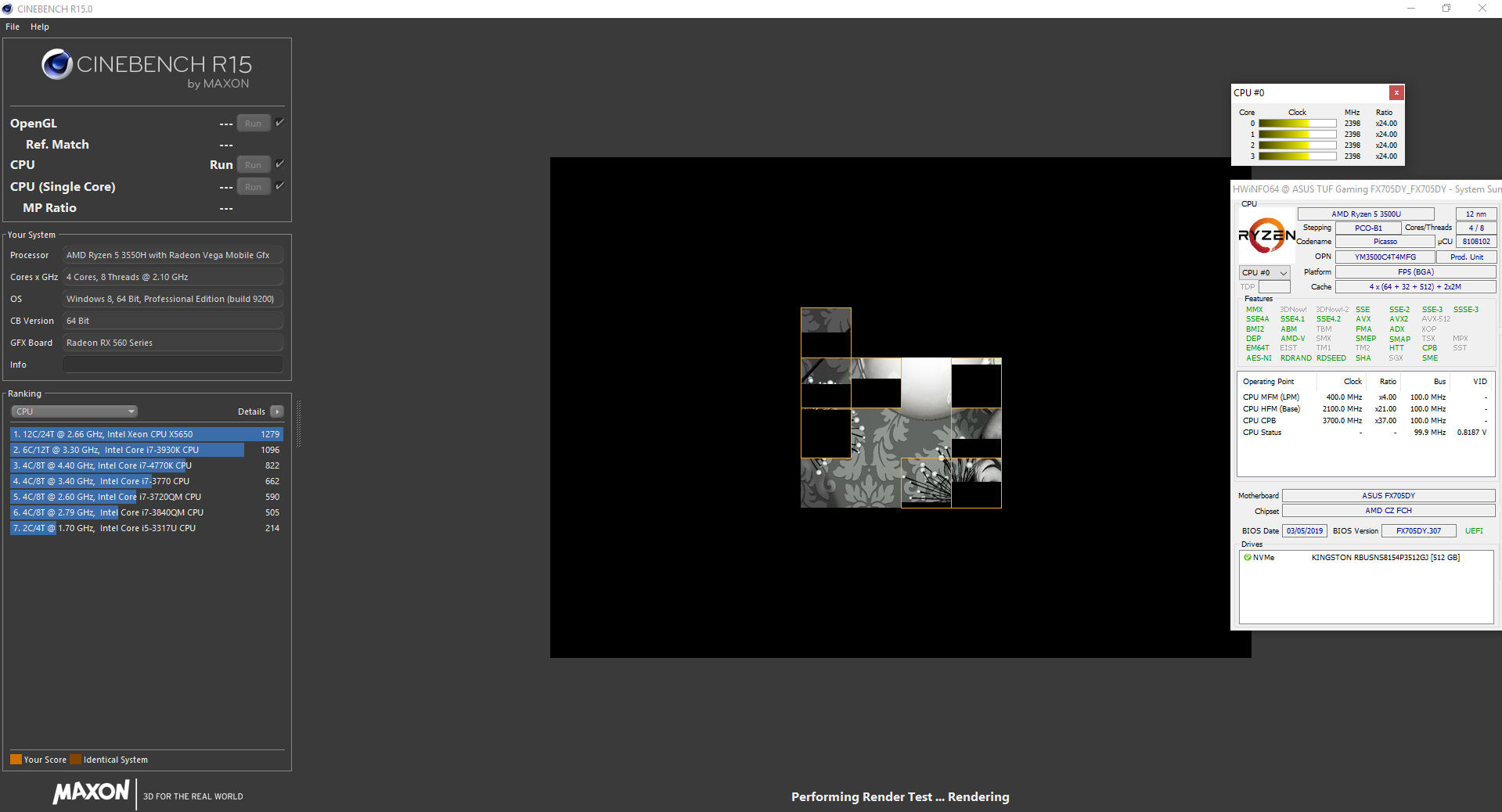This screenshot has height=812, width=1502.
Task: Select the Intel Xeon X5650 ranking entry
Action: pyautogui.click(x=146, y=434)
